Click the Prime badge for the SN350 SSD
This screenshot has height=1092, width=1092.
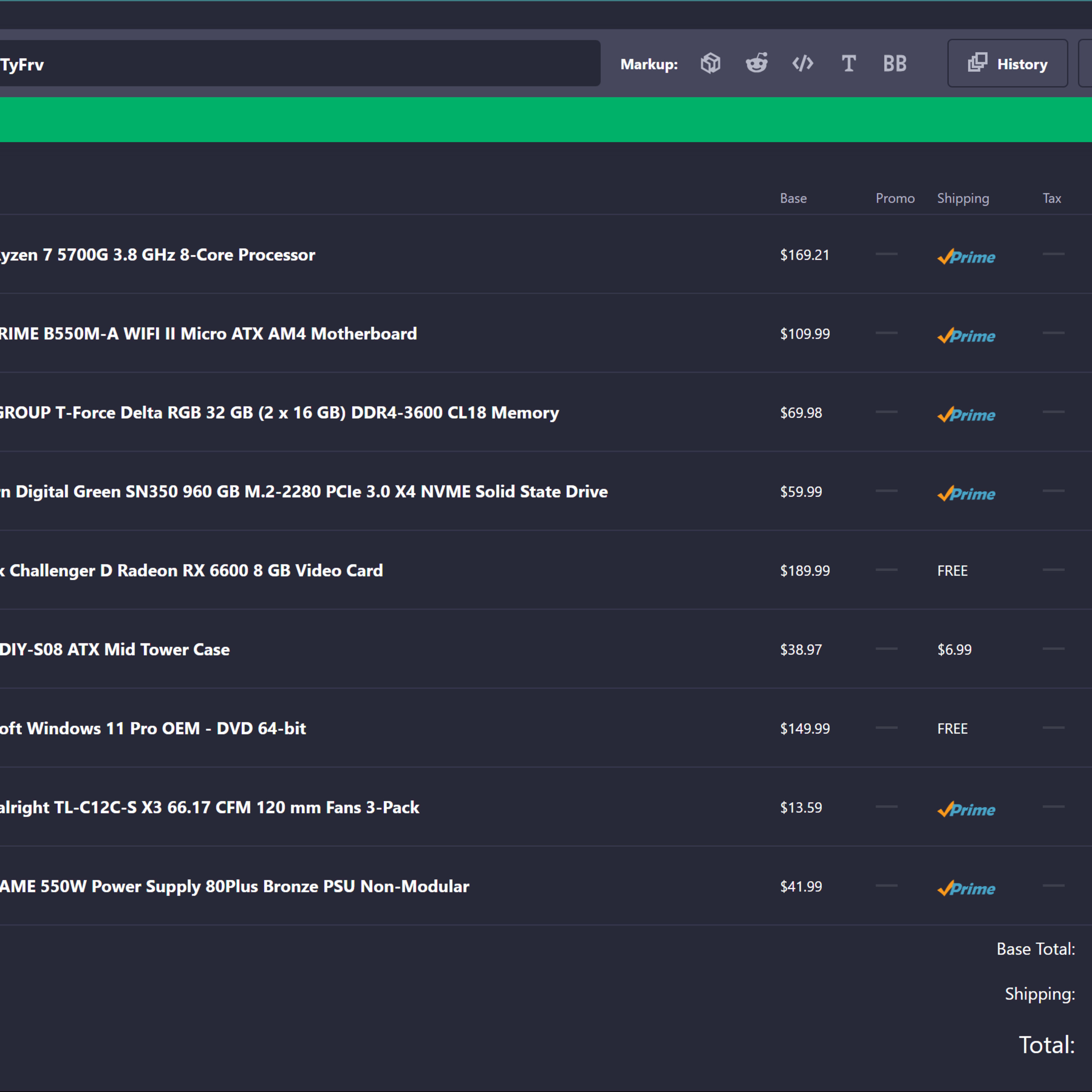tap(966, 493)
